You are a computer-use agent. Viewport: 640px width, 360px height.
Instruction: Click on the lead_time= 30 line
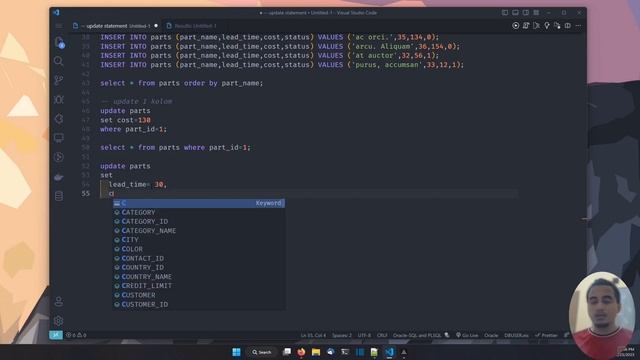[138, 184]
